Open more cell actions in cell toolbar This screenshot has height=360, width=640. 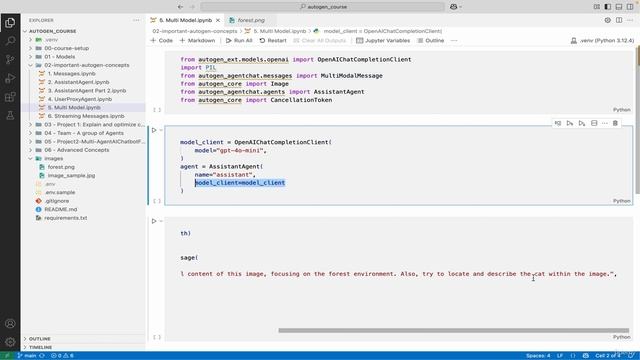(605, 123)
